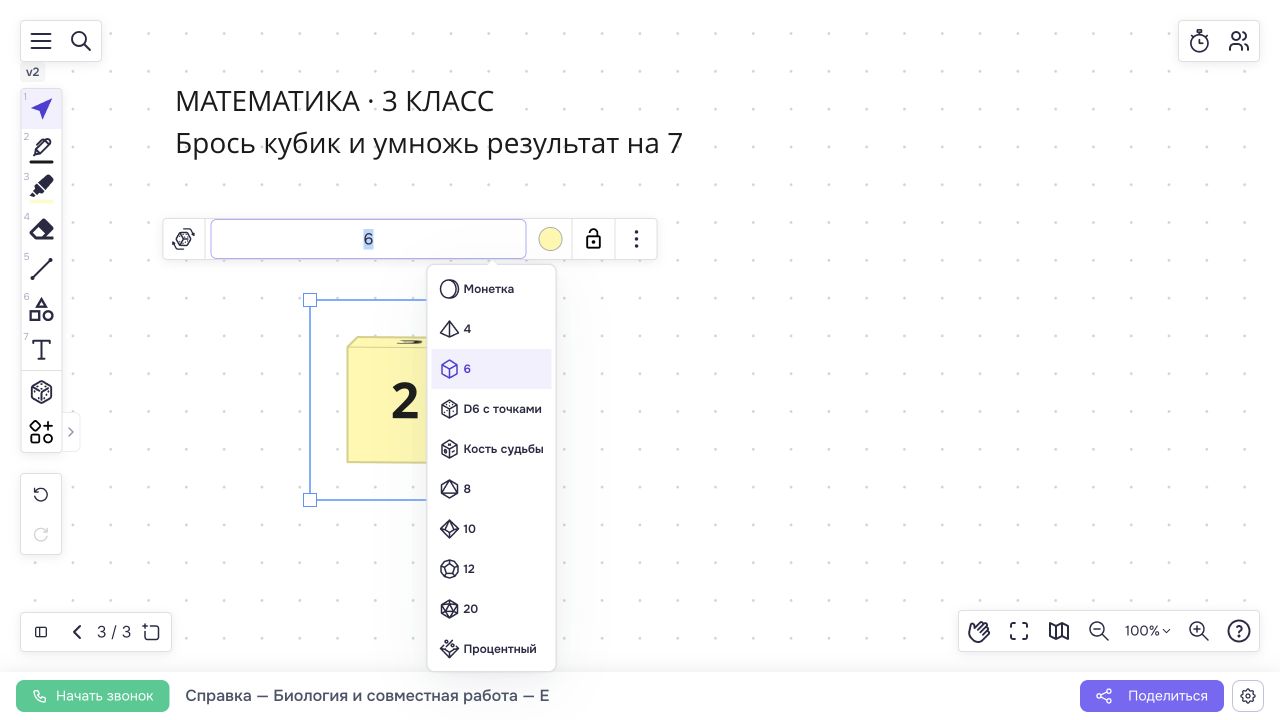Select the eraser tool
Viewport: 1280px width, 720px height.
coord(41,229)
